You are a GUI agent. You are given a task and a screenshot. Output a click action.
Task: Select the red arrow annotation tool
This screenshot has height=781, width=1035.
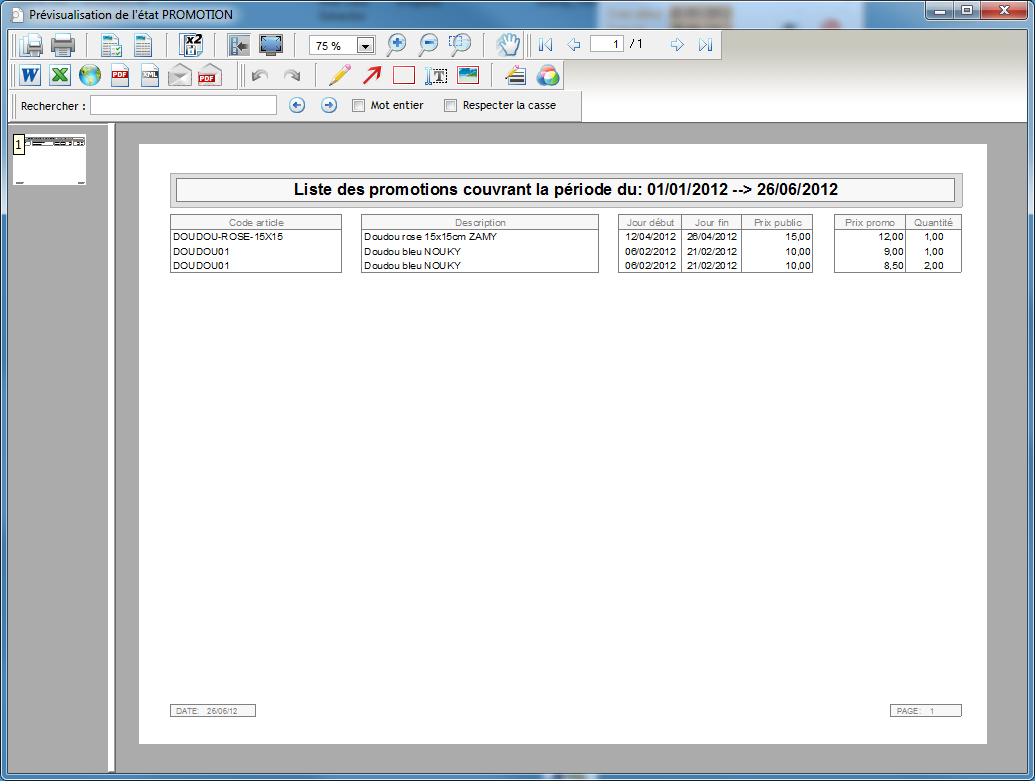coord(372,76)
